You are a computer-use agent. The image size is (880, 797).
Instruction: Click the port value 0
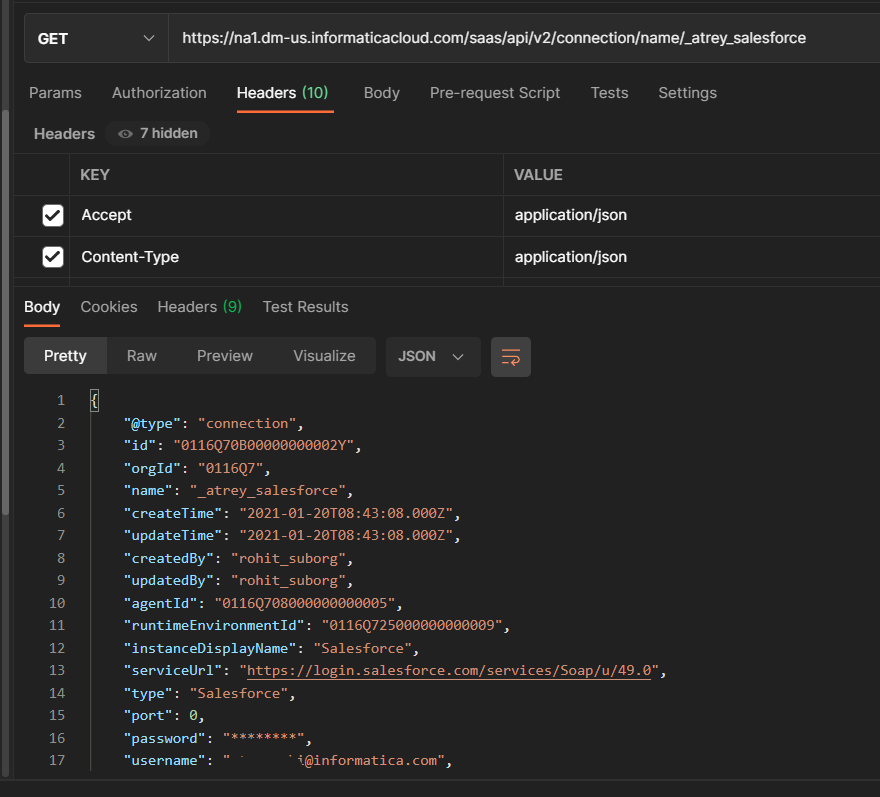193,716
